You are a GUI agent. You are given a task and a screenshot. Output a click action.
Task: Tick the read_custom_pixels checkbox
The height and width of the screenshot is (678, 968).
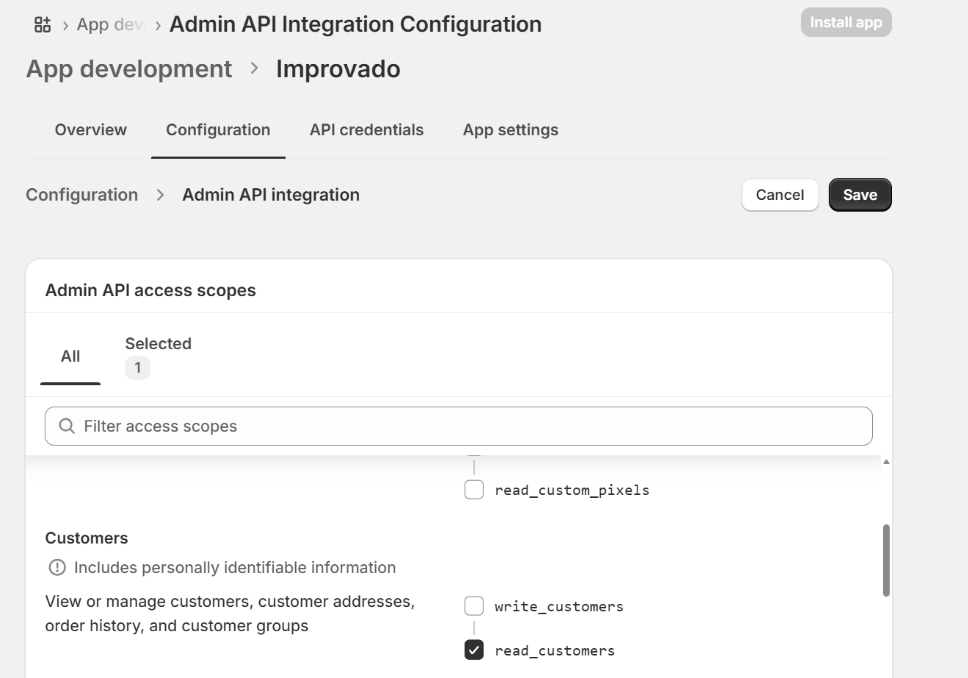(474, 490)
